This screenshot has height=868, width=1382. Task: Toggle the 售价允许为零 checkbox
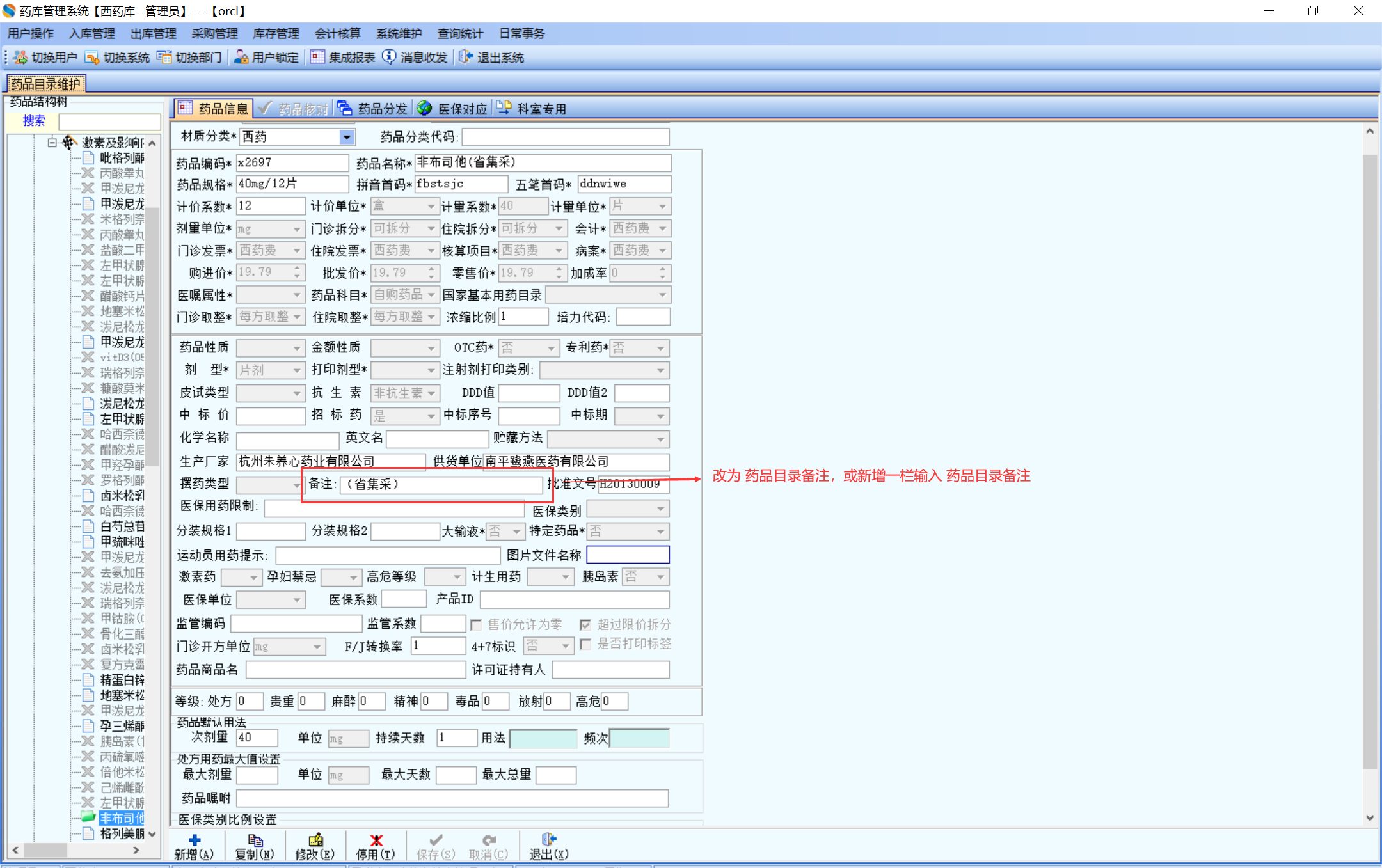click(x=476, y=624)
